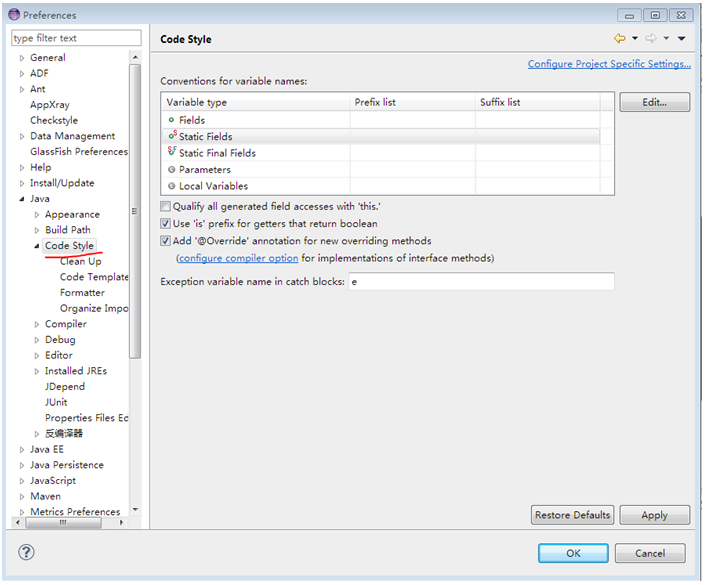Select Clean Up under Code Style
705x585 pixels.
[x=81, y=261]
